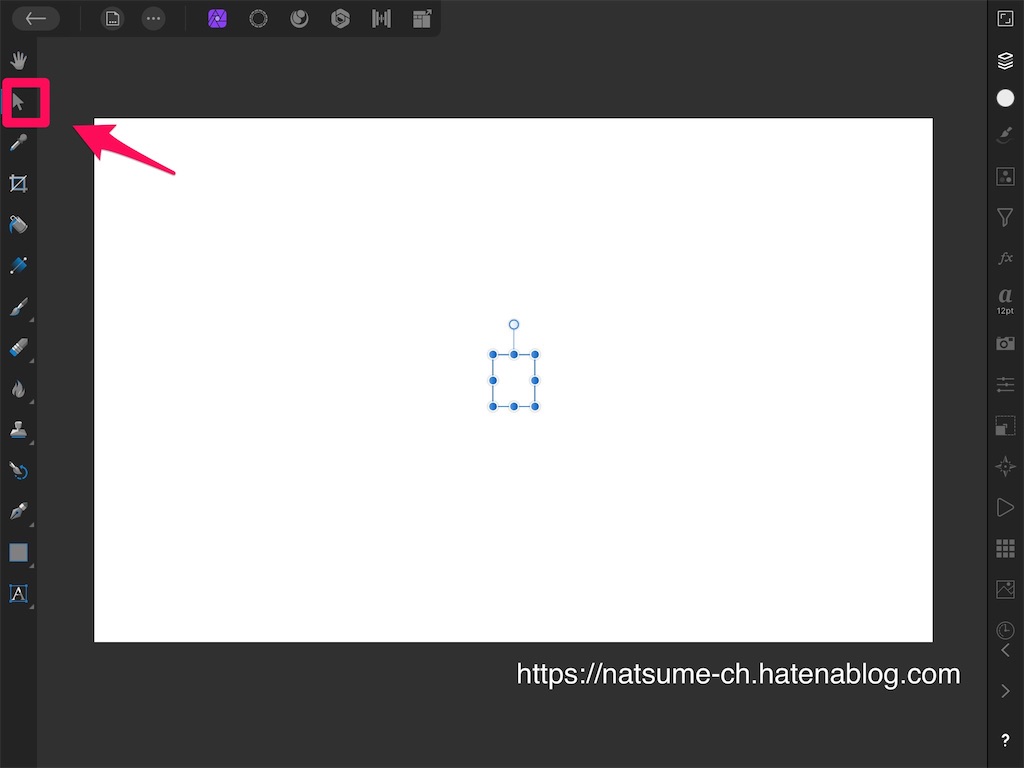Open the Document menu icon

pos(112,18)
